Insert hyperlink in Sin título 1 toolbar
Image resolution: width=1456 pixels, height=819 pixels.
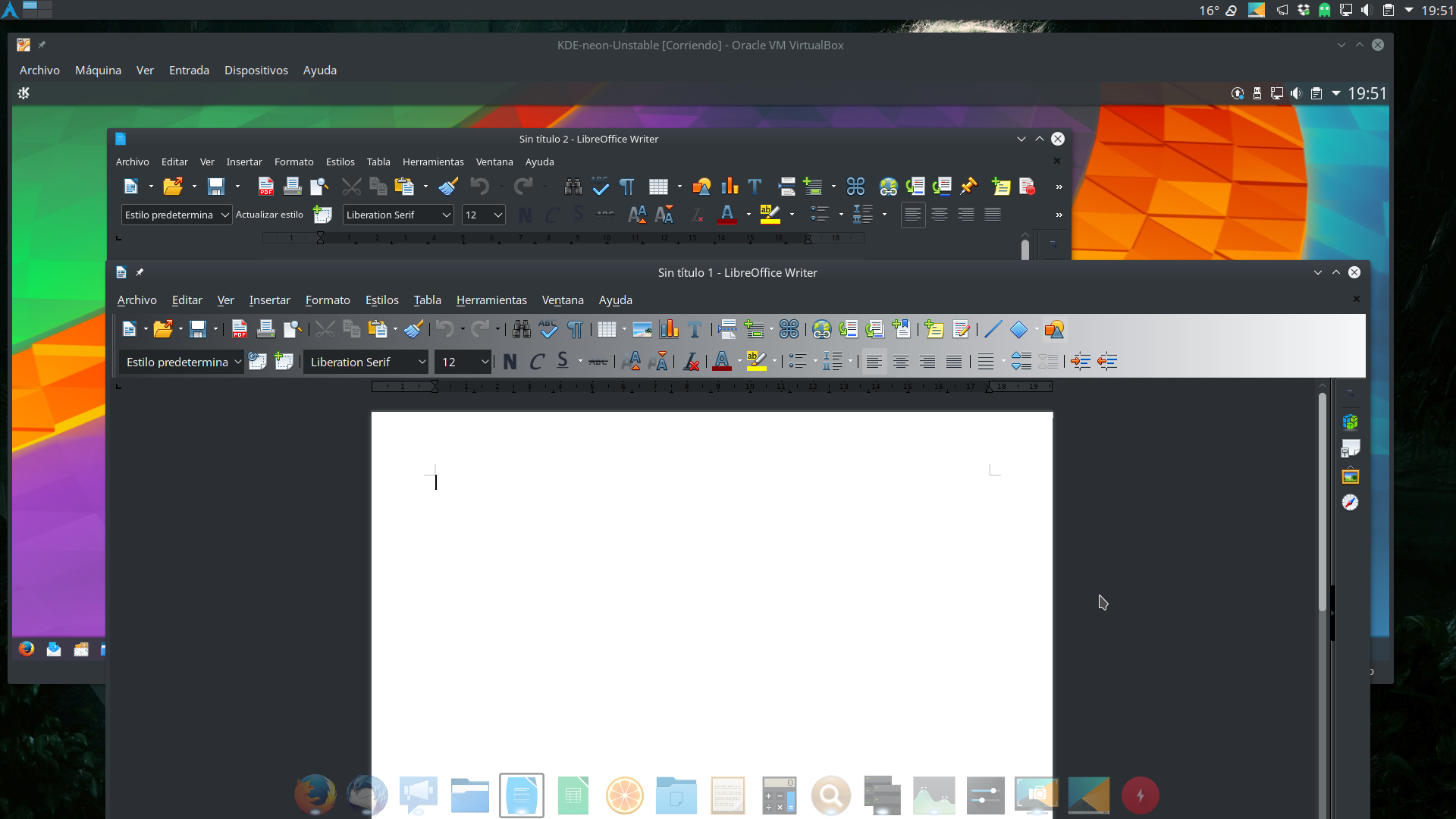click(x=822, y=329)
